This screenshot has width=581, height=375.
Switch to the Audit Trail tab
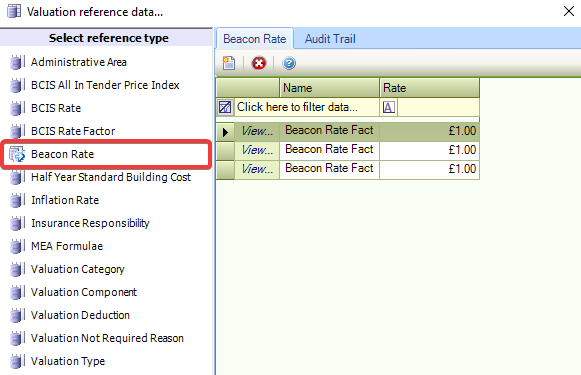click(330, 39)
